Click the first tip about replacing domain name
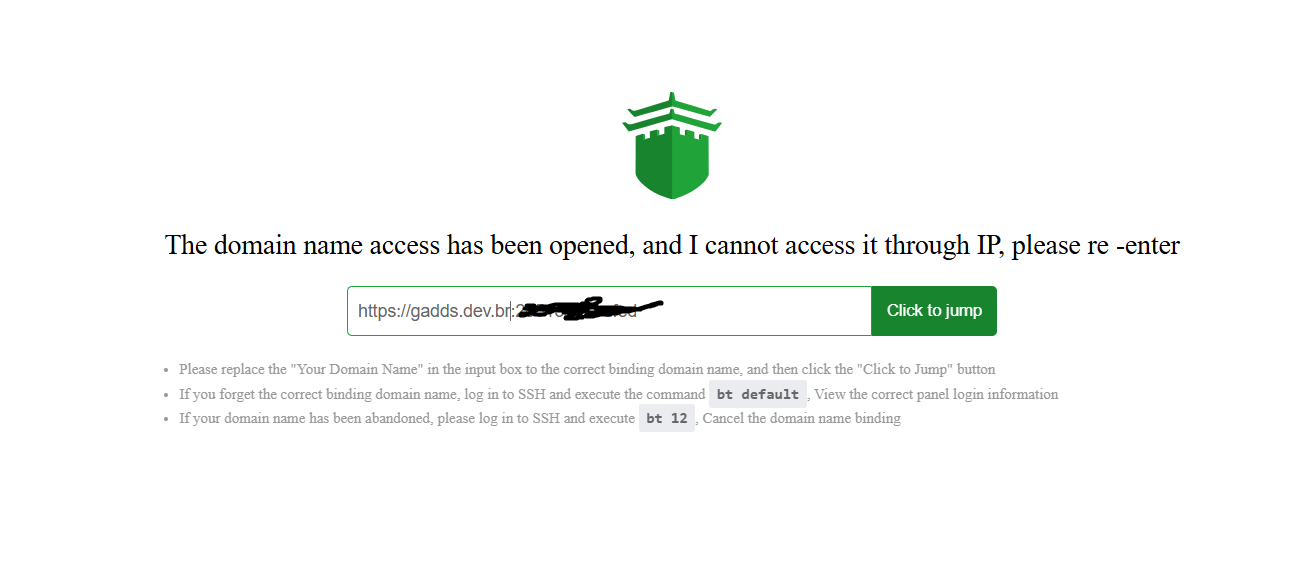Image resolution: width=1291 pixels, height=573 pixels. pyautogui.click(x=587, y=369)
